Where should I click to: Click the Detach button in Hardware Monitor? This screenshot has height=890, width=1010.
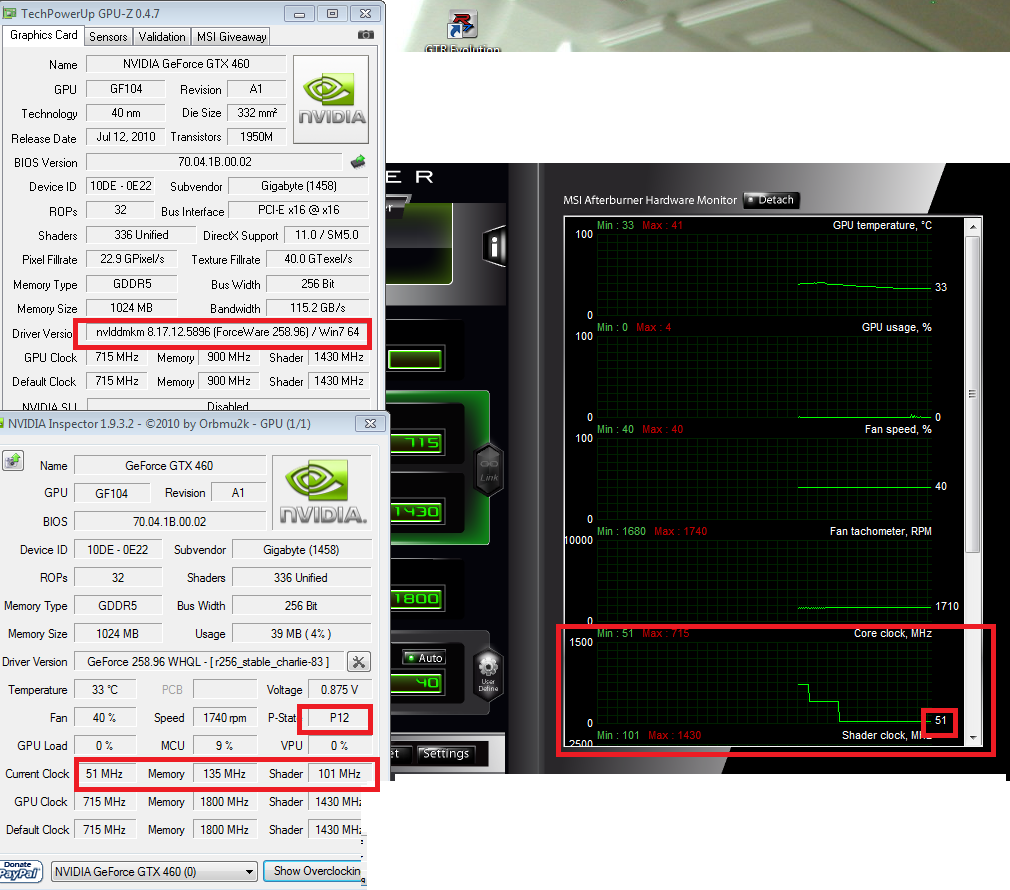click(771, 200)
